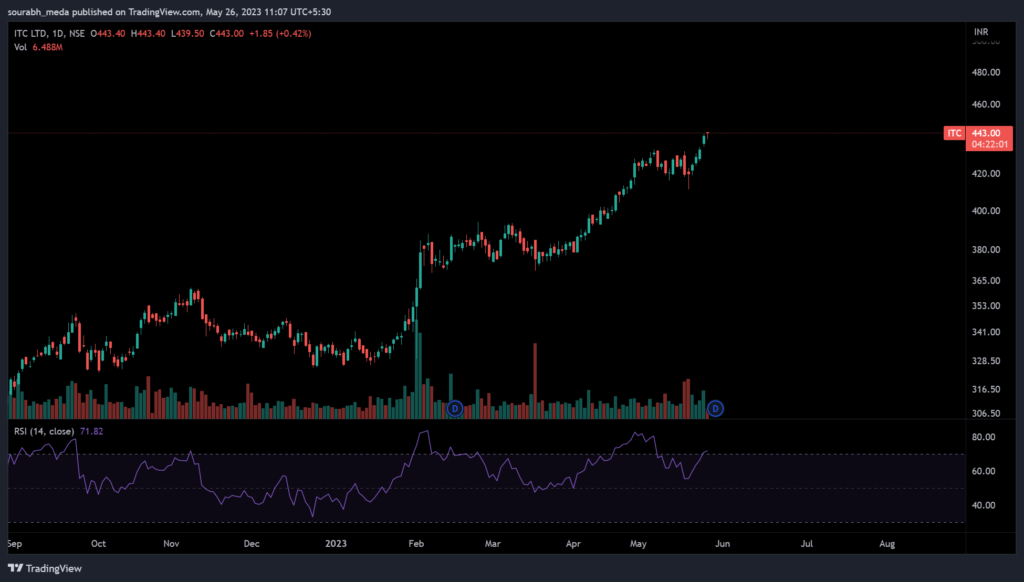Open the dividend marker near mid-February
The width and height of the screenshot is (1024, 582).
[455, 409]
